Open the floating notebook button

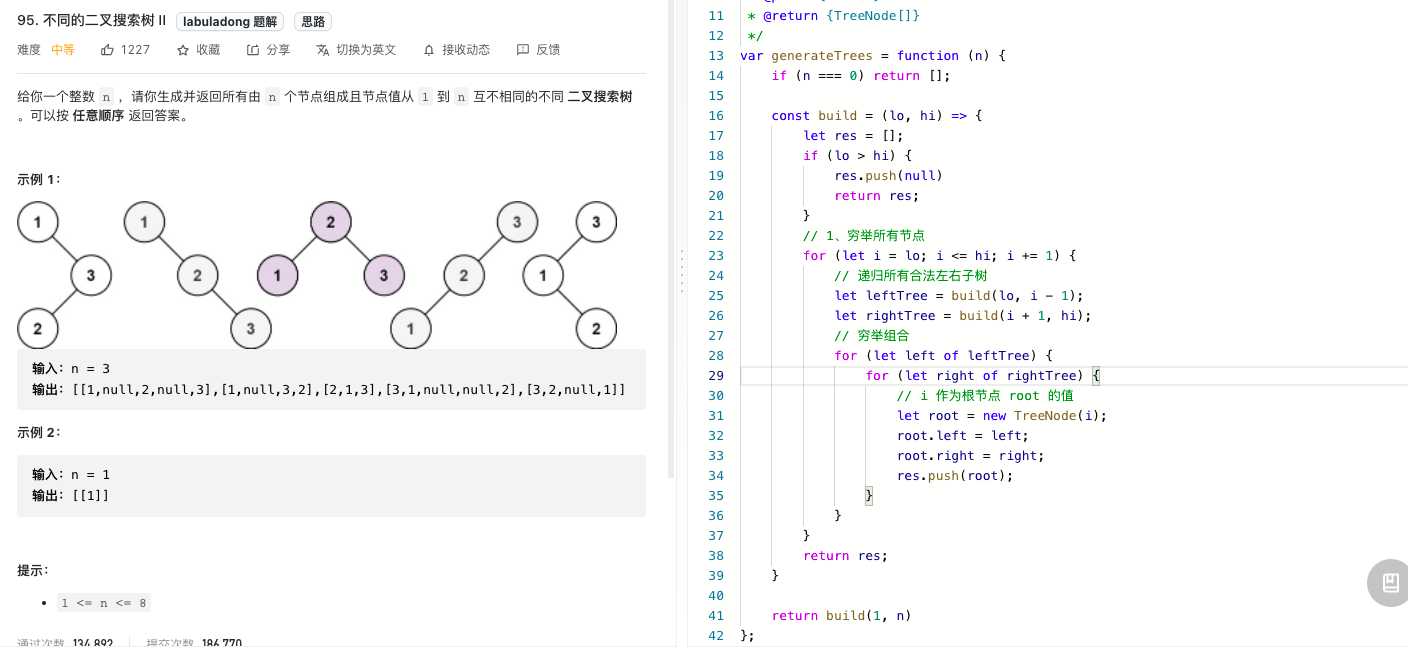[x=1390, y=583]
